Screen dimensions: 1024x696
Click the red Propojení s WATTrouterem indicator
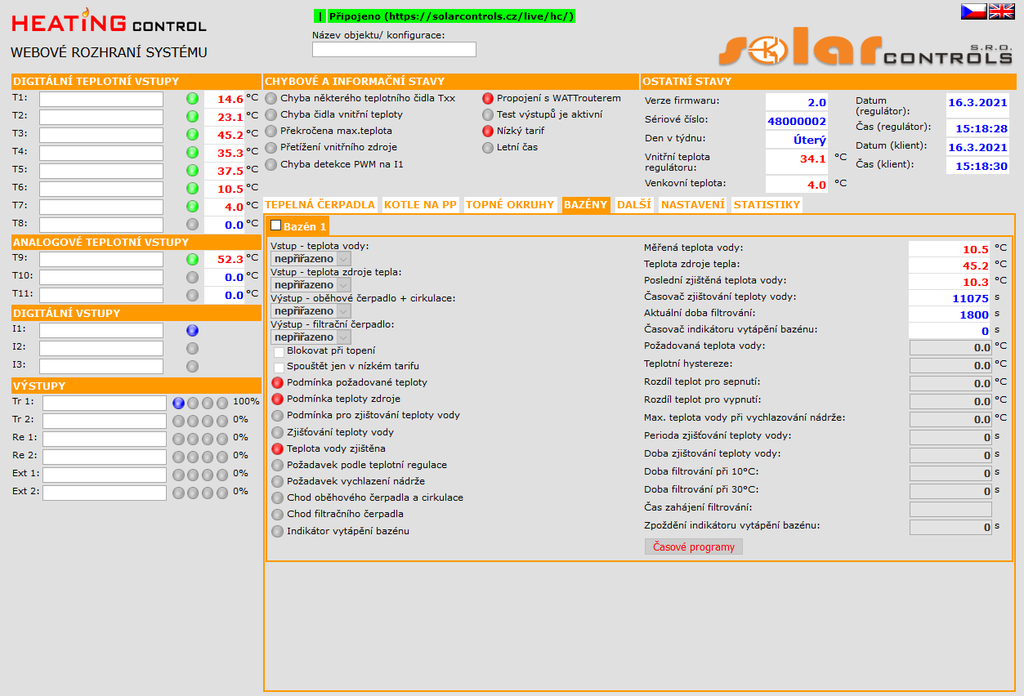pyautogui.click(x=488, y=99)
